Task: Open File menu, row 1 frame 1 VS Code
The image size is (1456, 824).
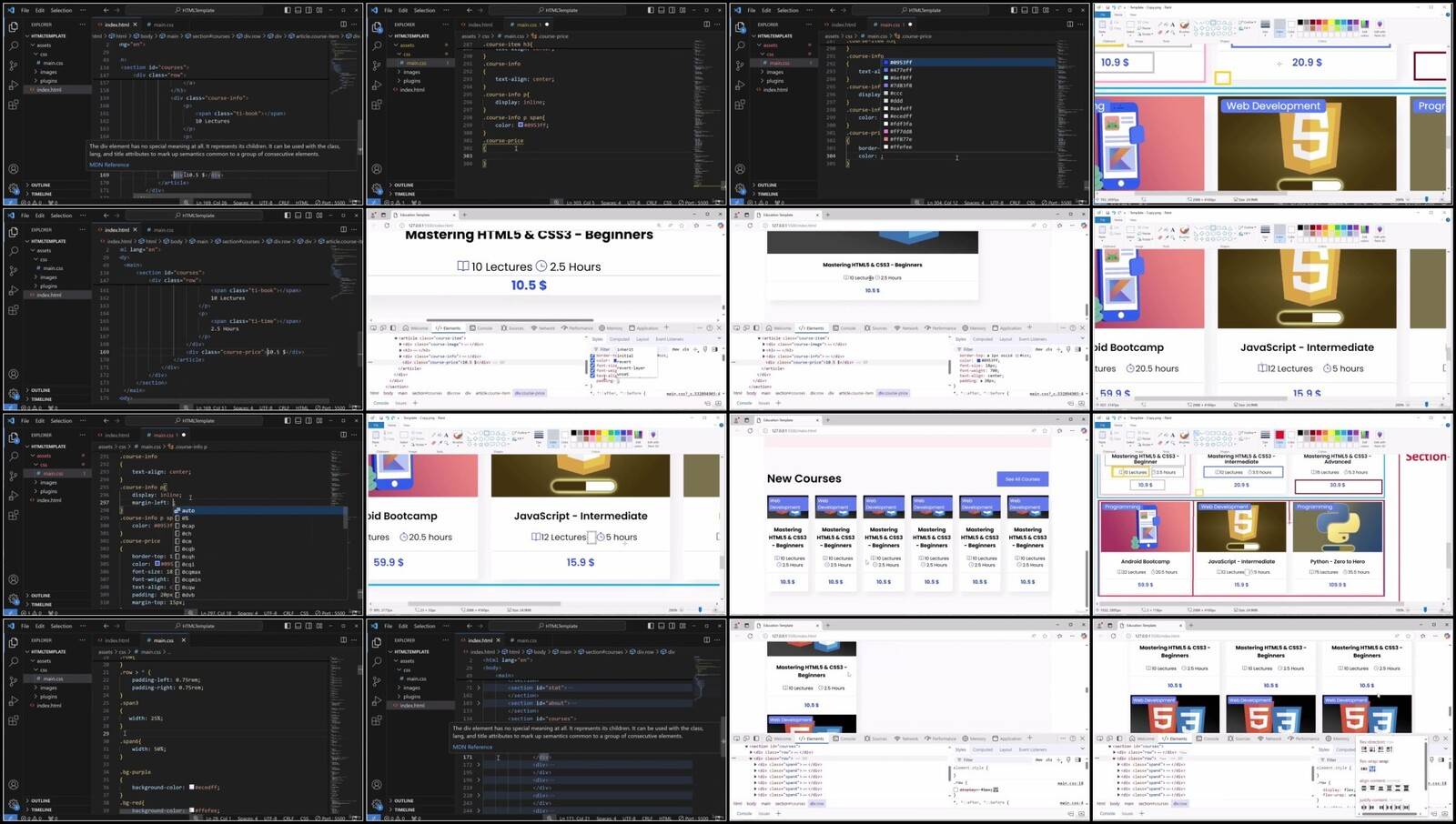Action: tap(25, 10)
